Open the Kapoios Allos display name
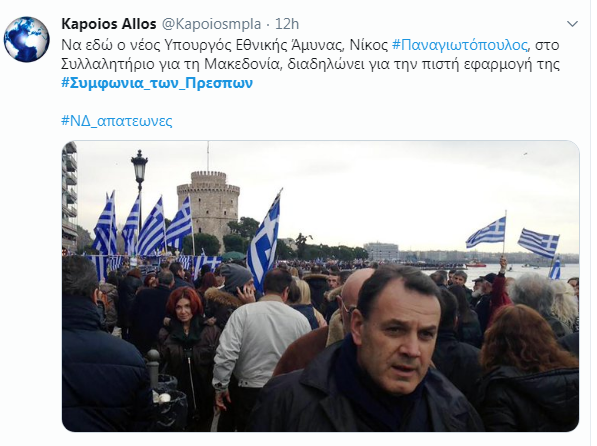This screenshot has width=597, height=446. pos(109,24)
